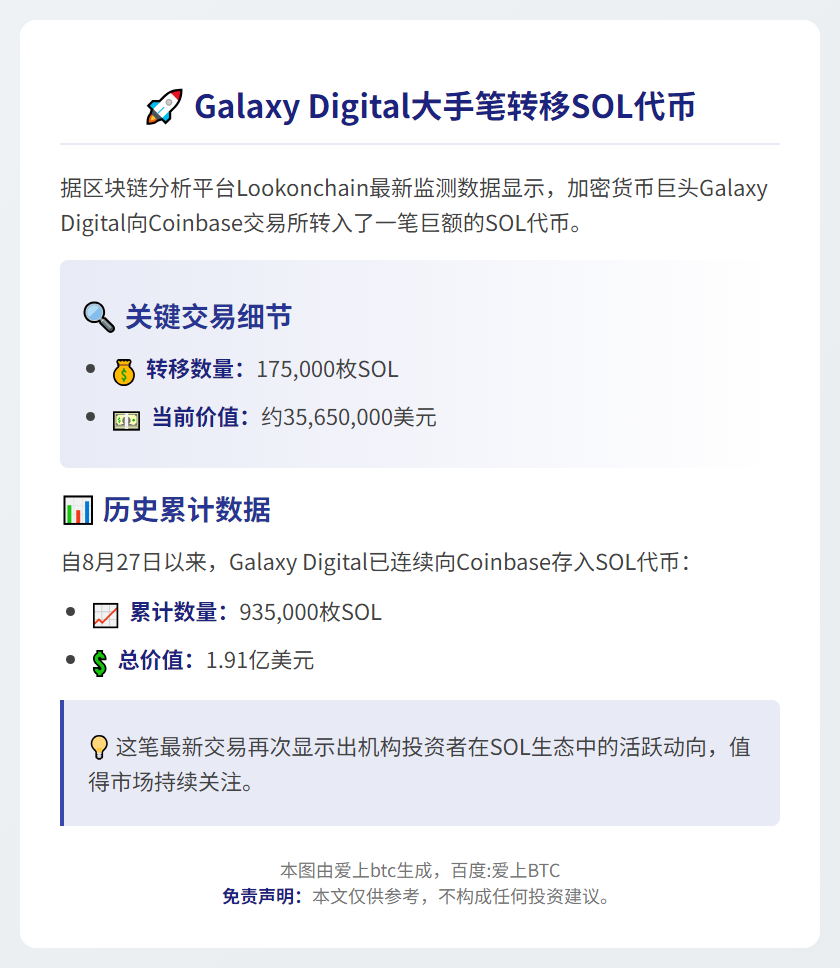The image size is (840, 968).
Task: Click the 175,000枚SOL transfer amount text
Action: pyautogui.click(x=327, y=370)
